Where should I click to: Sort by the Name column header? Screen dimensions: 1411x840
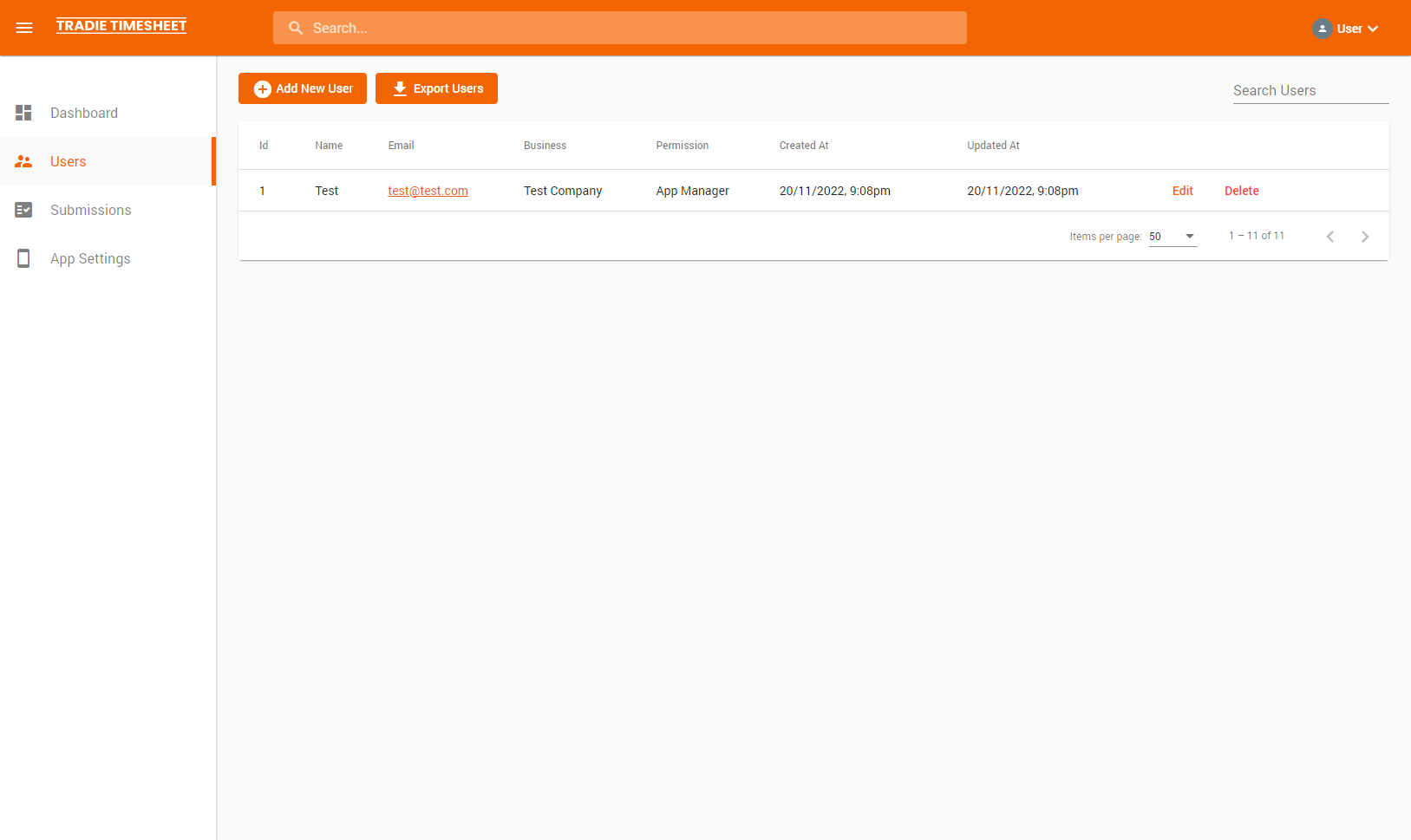click(x=329, y=146)
